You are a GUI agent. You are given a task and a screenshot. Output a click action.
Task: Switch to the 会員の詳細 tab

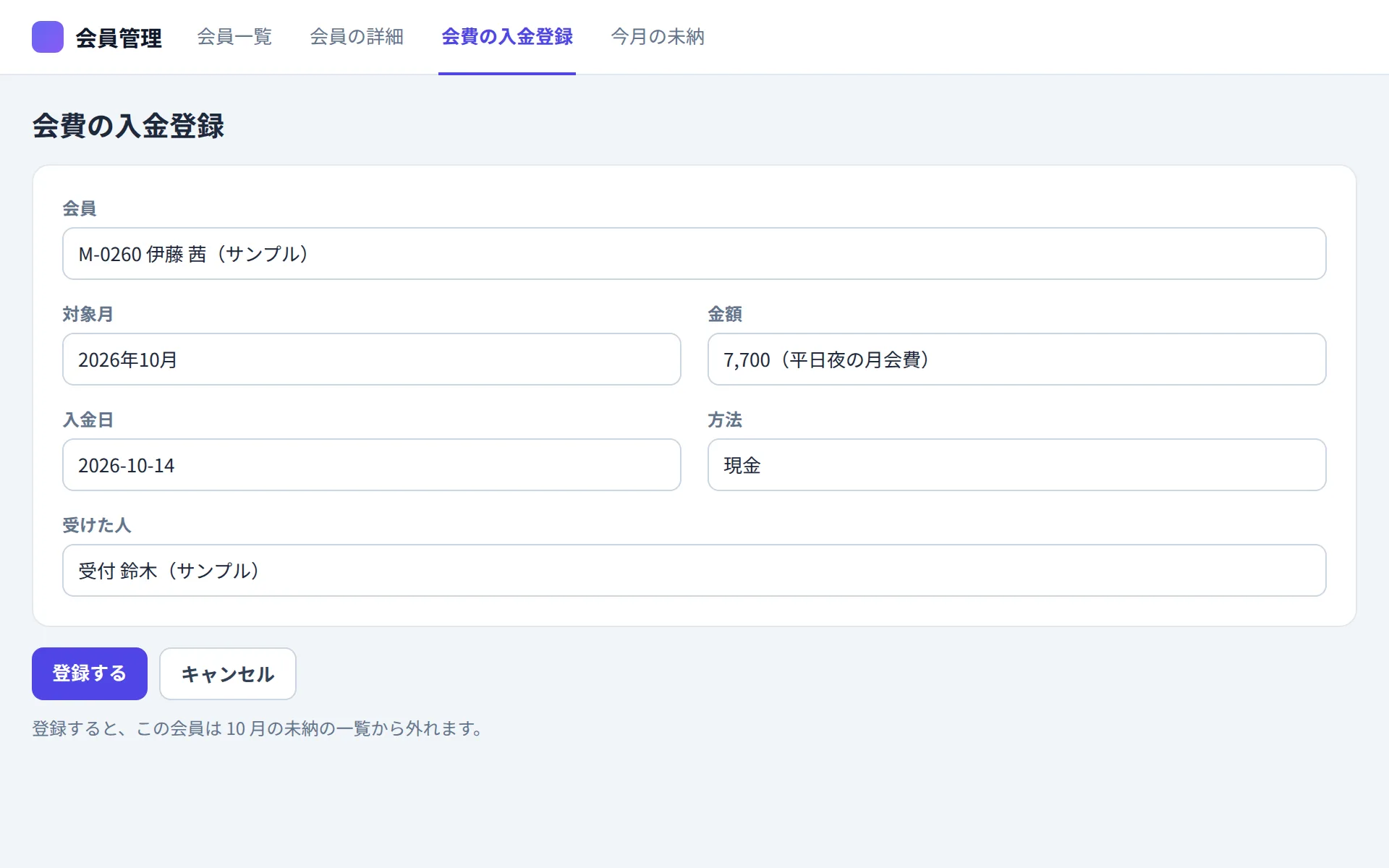point(357,37)
